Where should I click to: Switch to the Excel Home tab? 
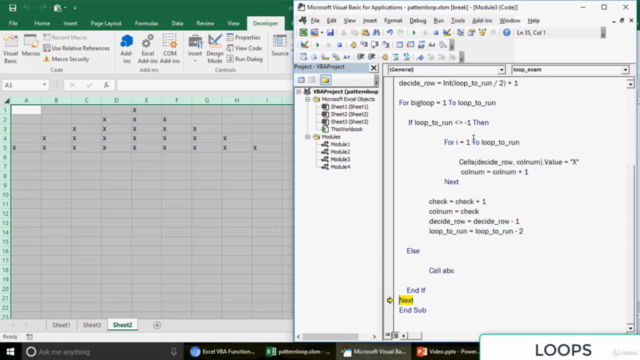coord(42,24)
